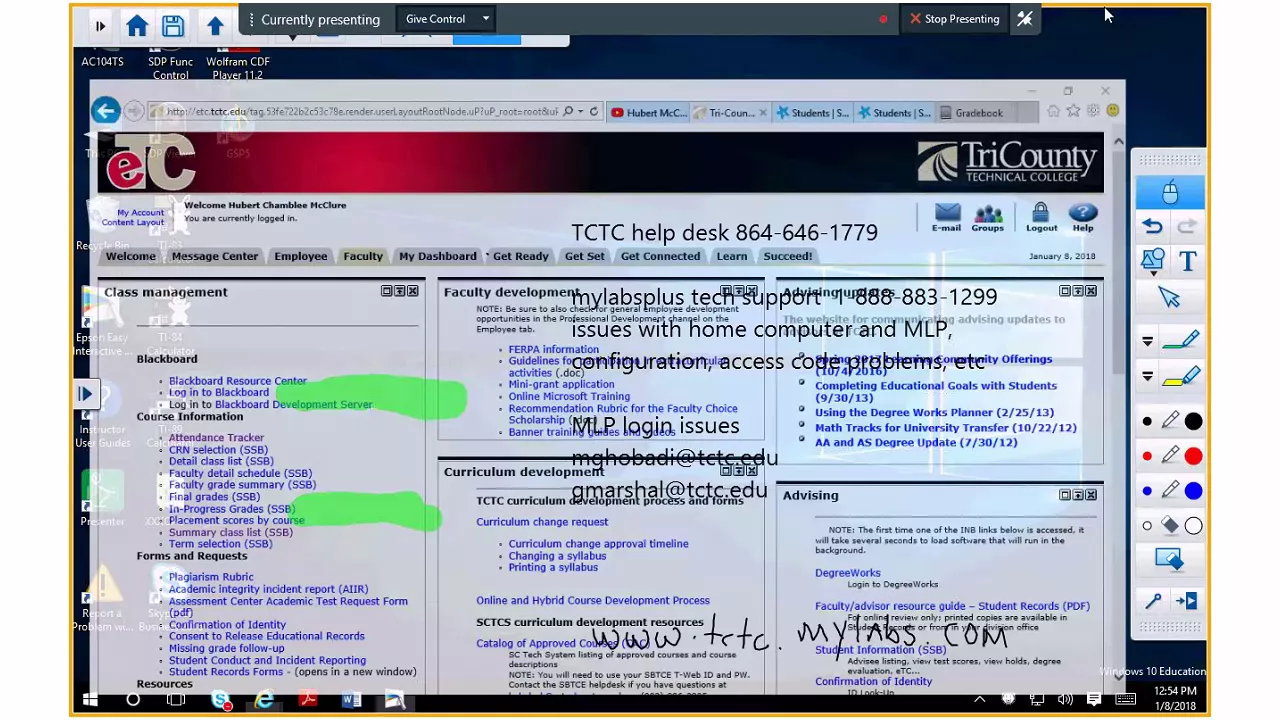The image size is (1280, 720).
Task: Select the small eraser size circle
Action: click(x=1147, y=526)
